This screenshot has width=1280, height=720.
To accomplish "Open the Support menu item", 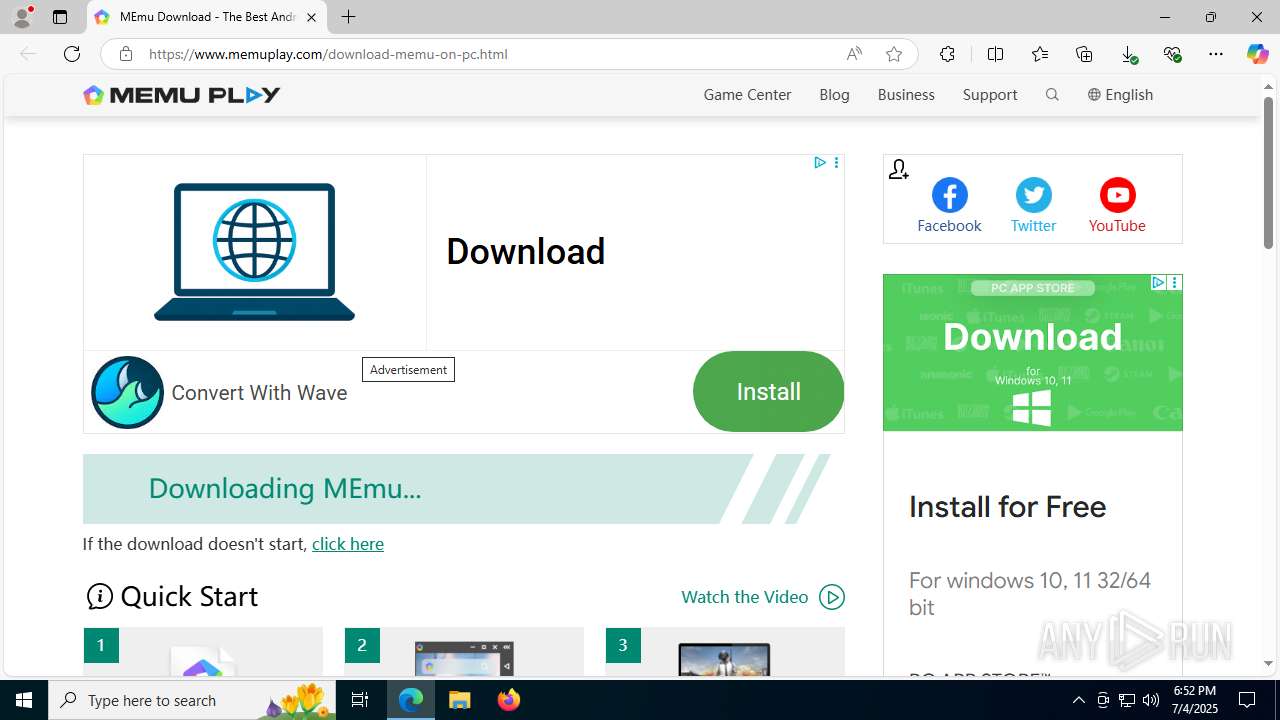I will [x=990, y=94].
